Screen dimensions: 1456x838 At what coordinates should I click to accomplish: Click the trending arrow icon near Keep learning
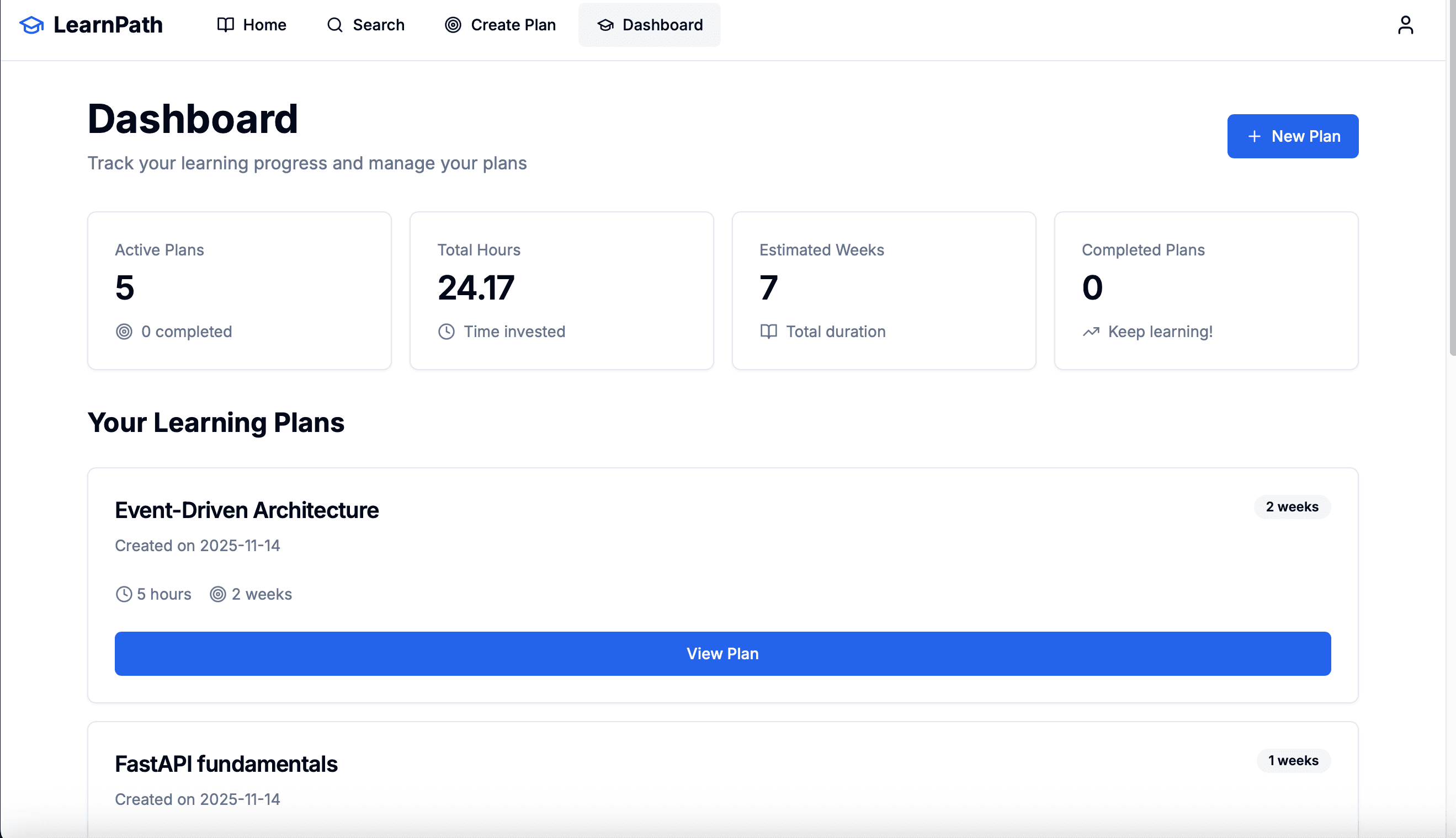point(1091,331)
